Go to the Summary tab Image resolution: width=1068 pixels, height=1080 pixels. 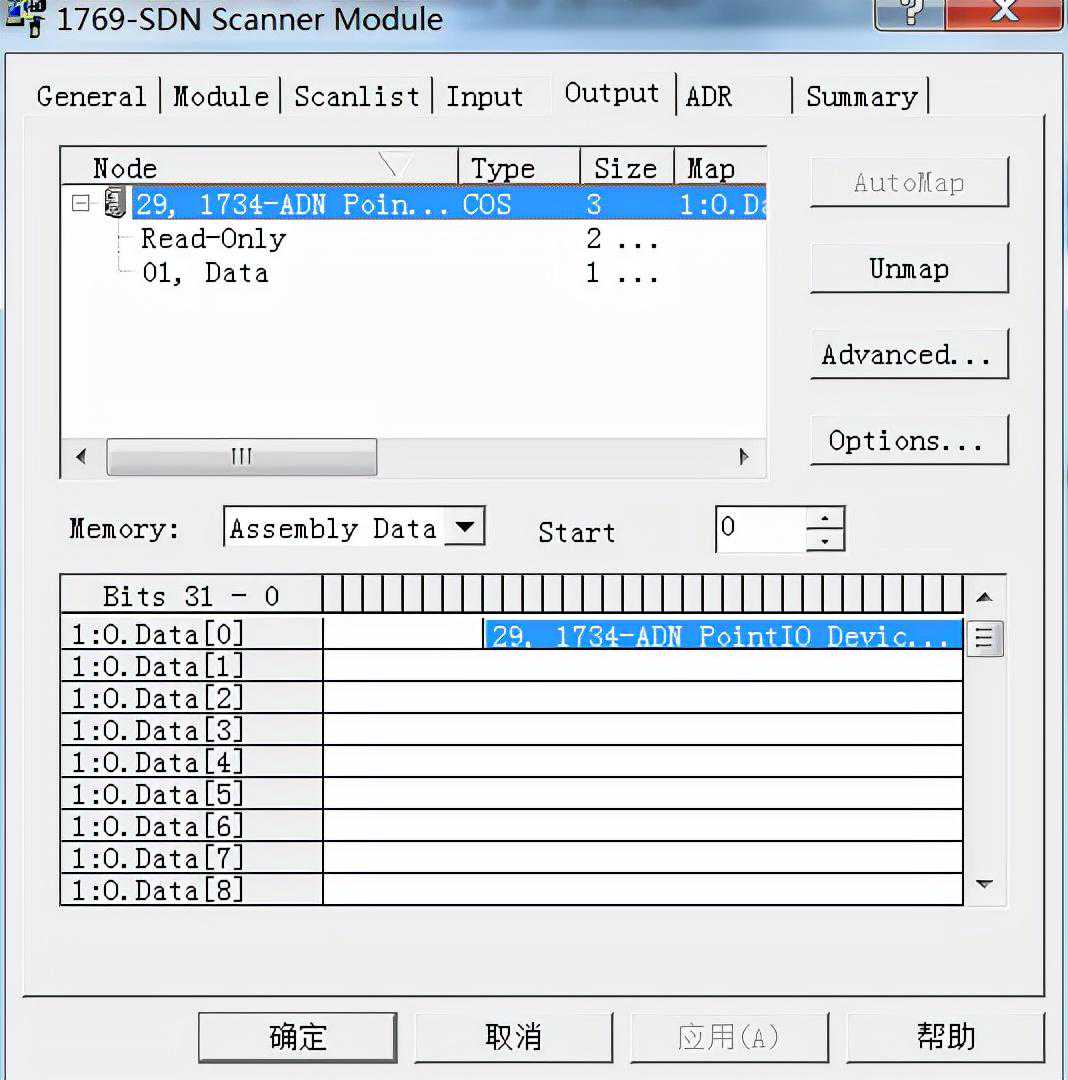coord(861,96)
